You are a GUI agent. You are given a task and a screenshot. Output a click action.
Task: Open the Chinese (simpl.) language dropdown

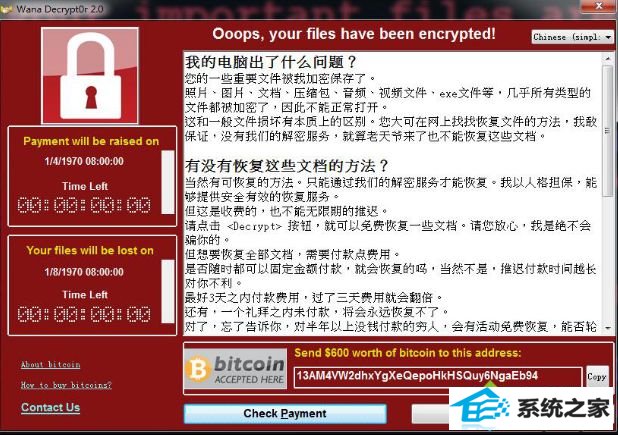coord(571,37)
